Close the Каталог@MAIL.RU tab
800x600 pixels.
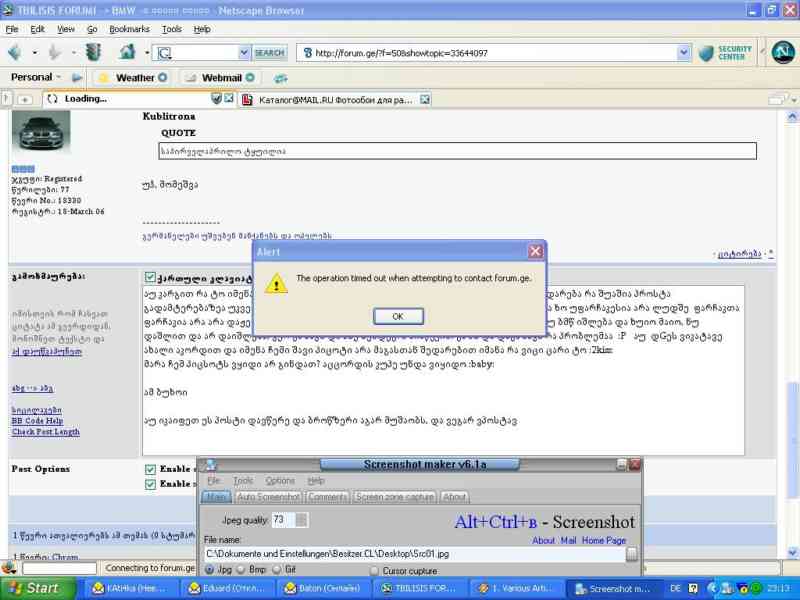pos(424,99)
